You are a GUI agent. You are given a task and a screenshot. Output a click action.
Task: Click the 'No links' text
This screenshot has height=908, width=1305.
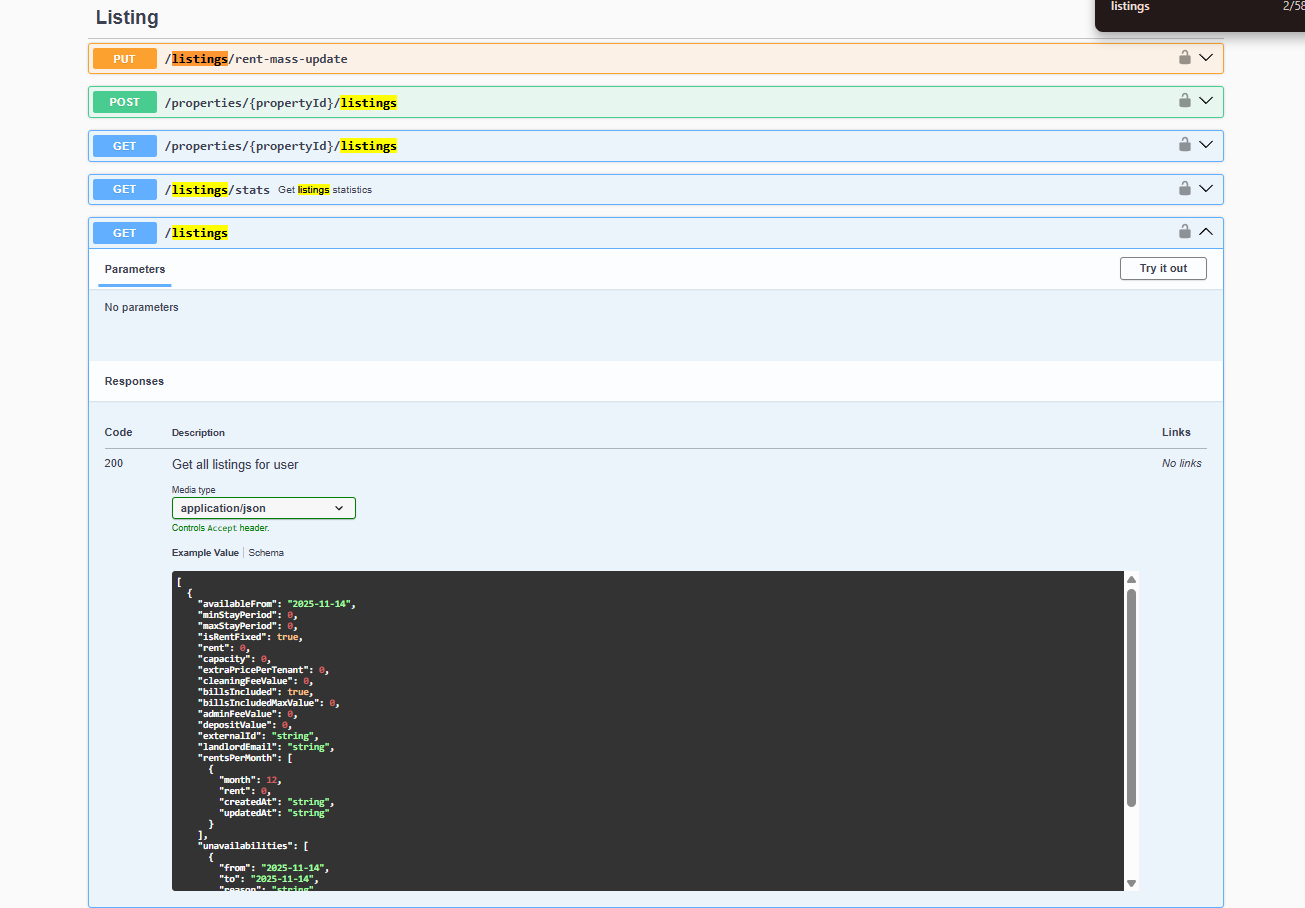[1182, 463]
